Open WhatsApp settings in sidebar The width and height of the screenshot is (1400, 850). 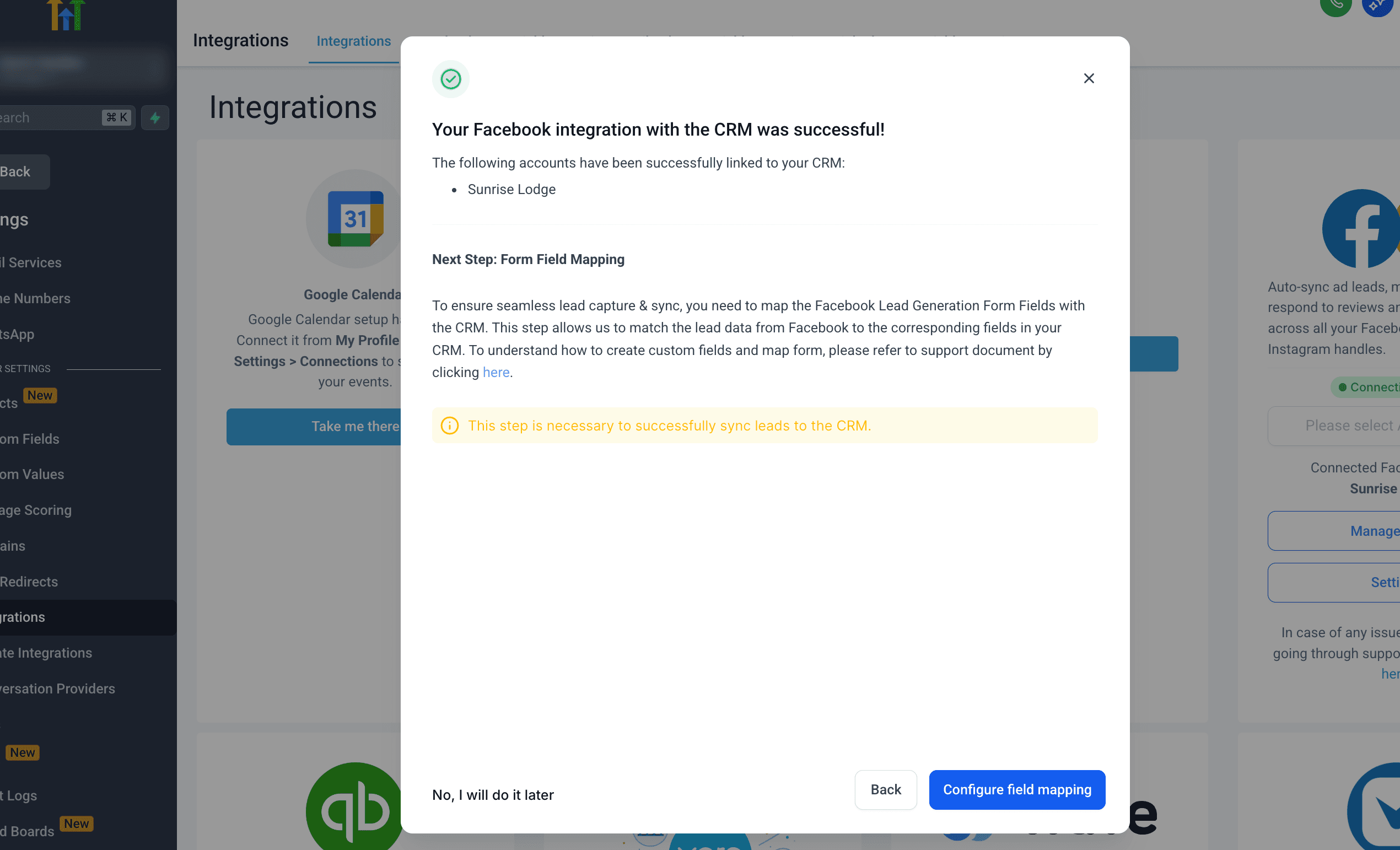[x=17, y=334]
